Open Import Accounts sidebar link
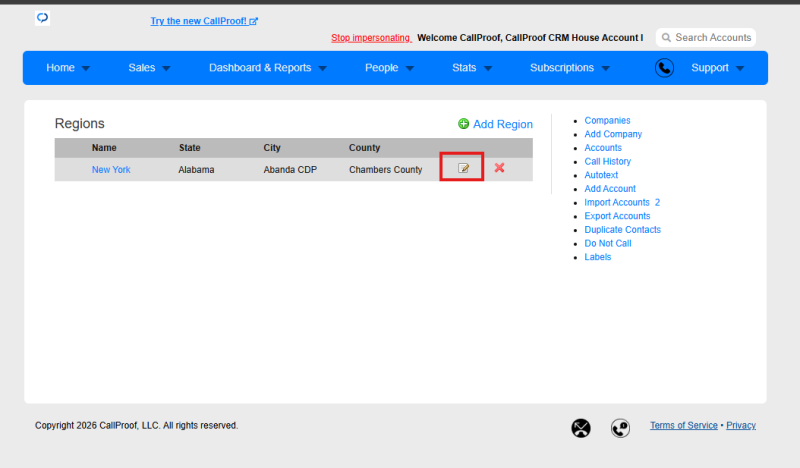The width and height of the screenshot is (800, 468). 617,203
